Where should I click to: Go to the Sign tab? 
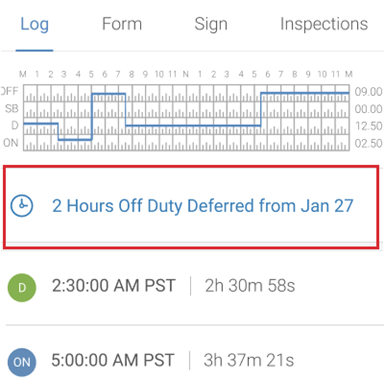(x=211, y=24)
